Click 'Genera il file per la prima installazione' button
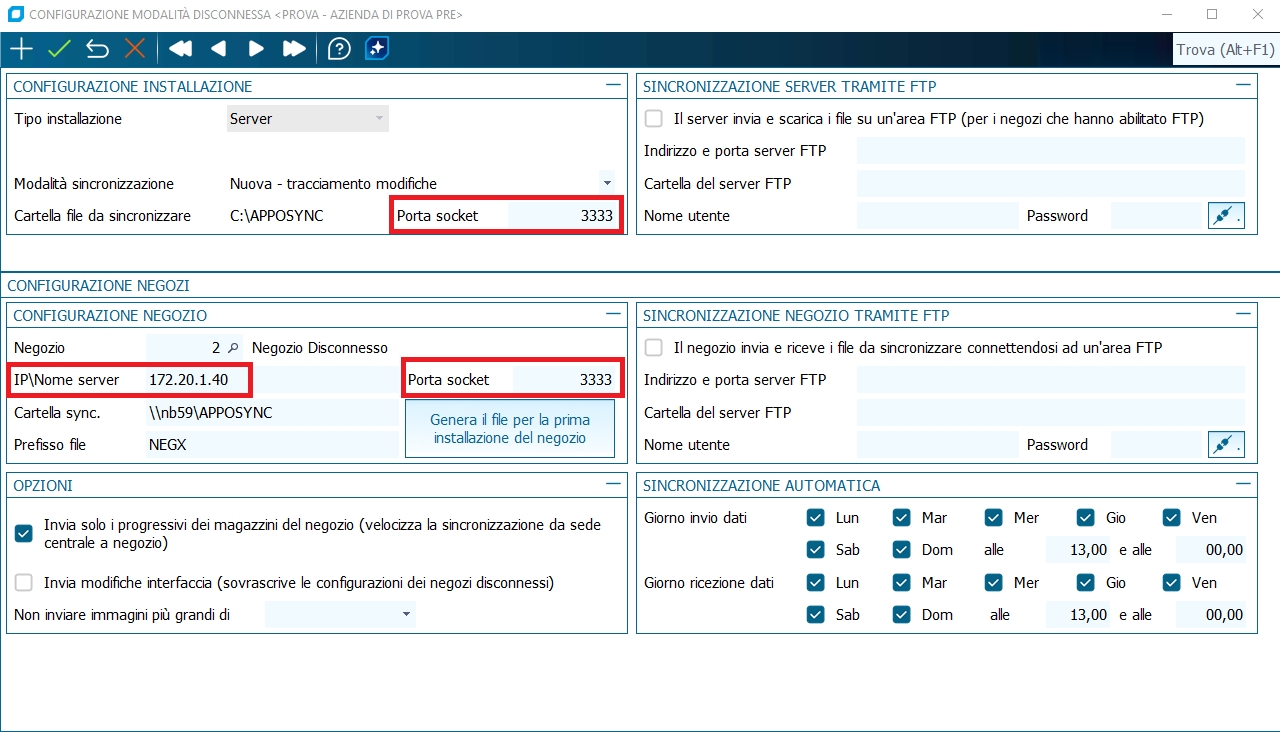Viewport: 1280px width, 732px height. [x=510, y=429]
